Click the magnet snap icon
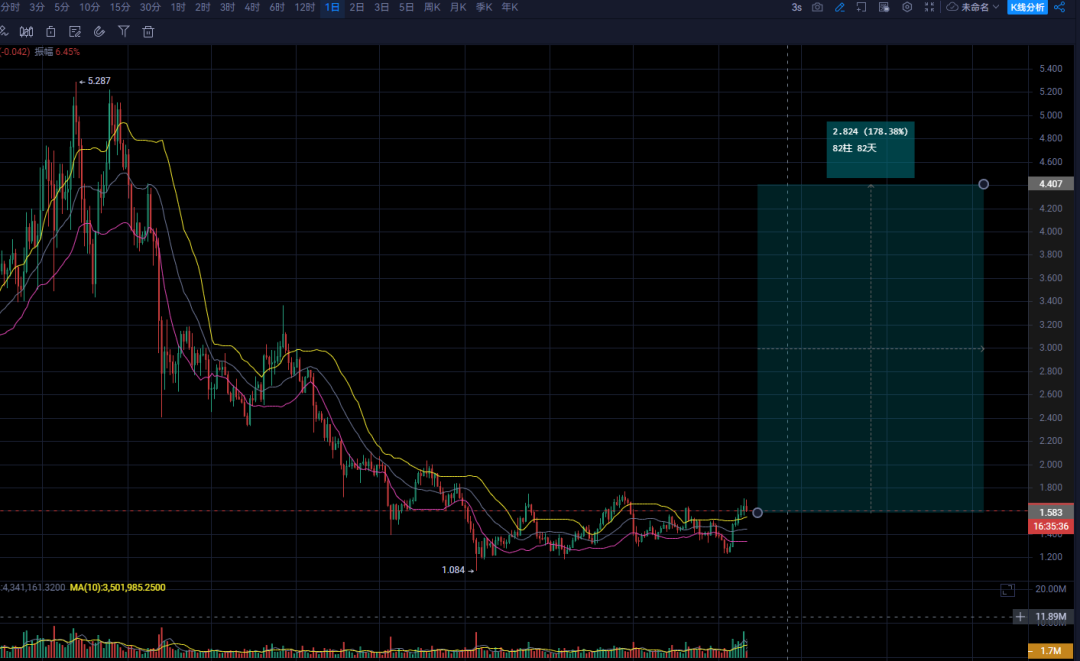Screen dimensions: 1080x661 point(99,32)
